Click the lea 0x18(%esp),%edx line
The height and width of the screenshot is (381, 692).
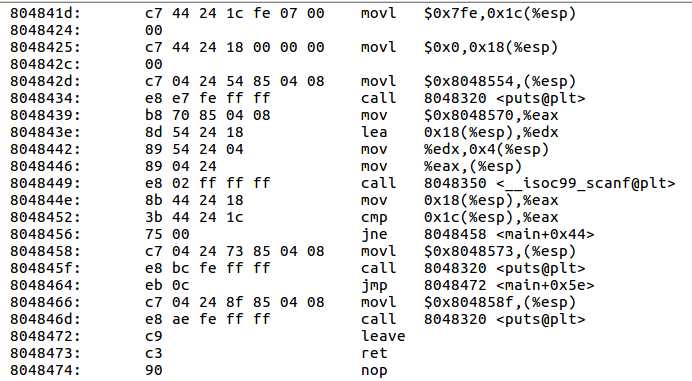click(284, 132)
